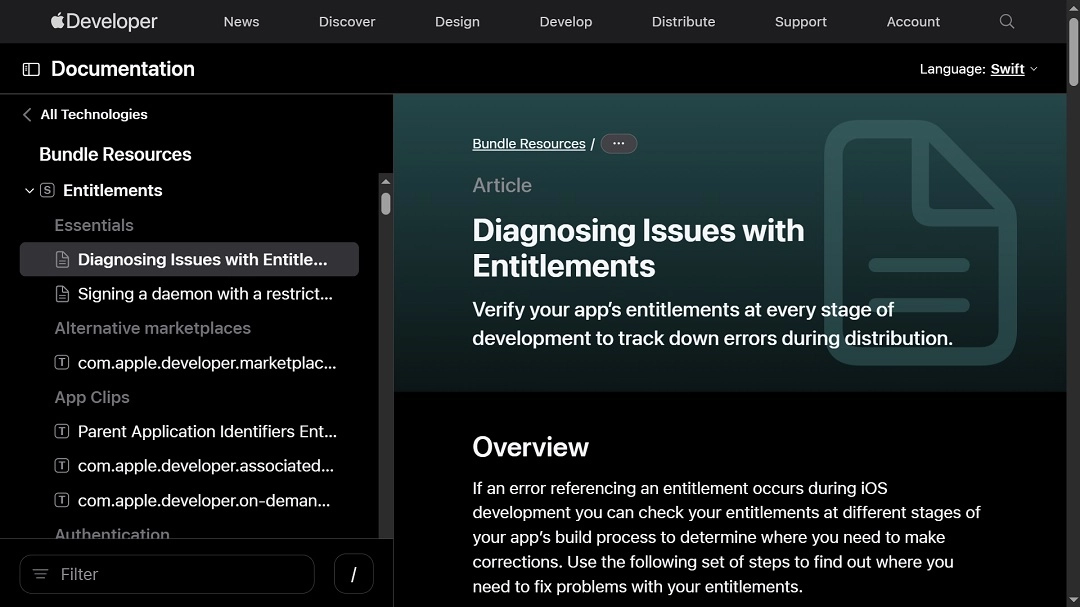Open the Support menu

800,21
